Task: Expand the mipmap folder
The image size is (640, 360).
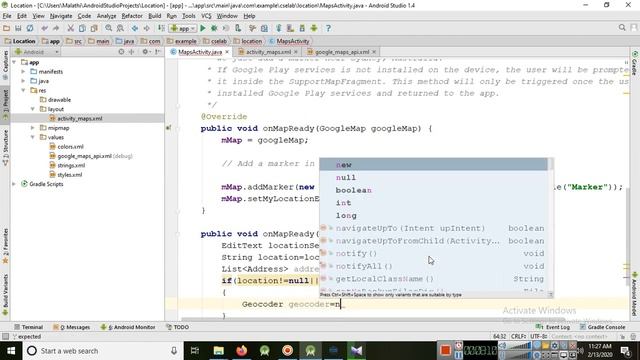Action: 33,128
